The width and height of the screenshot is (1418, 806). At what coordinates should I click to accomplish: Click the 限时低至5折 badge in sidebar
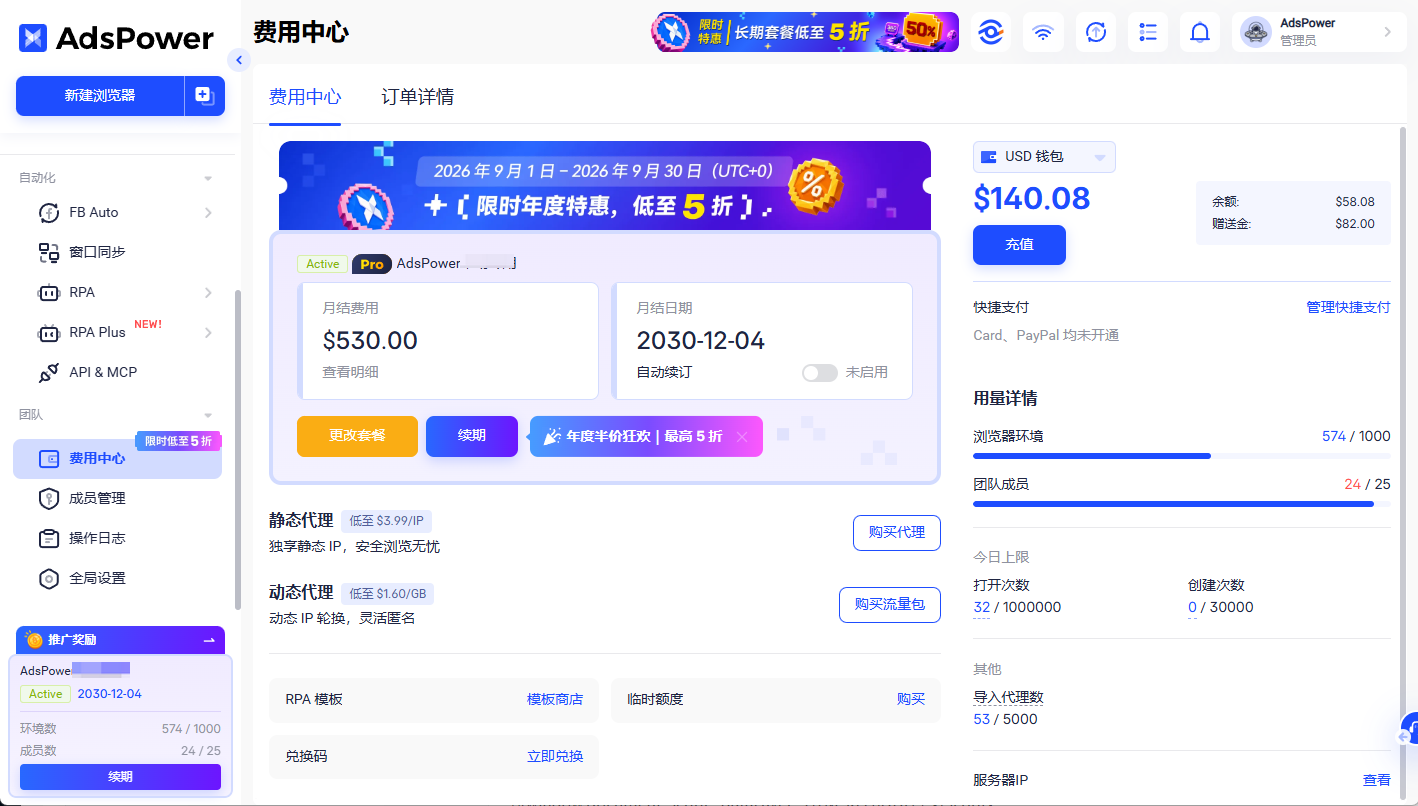pos(178,441)
